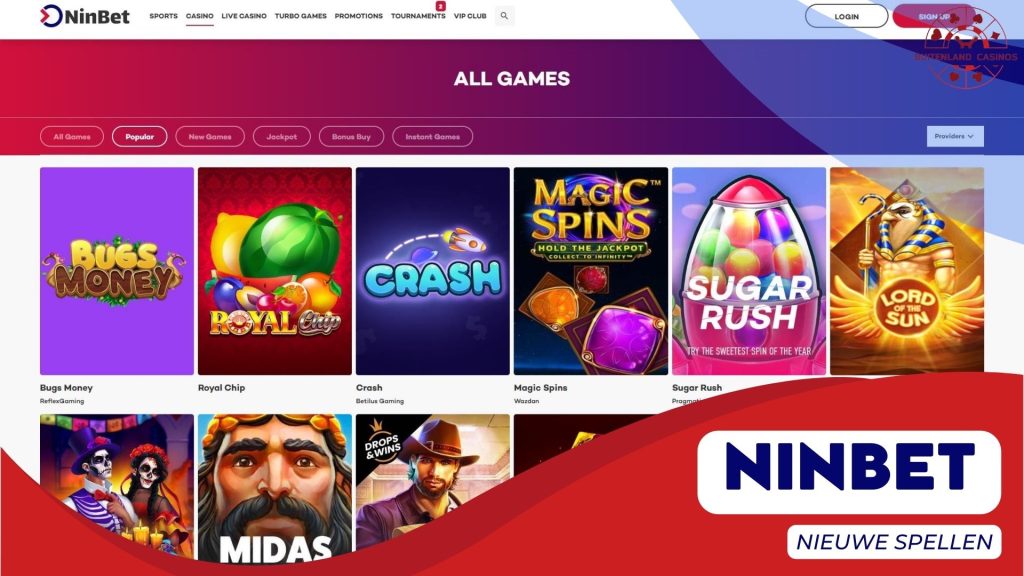This screenshot has height=576, width=1024.
Task: Open the Sports menu item
Action: coord(163,16)
